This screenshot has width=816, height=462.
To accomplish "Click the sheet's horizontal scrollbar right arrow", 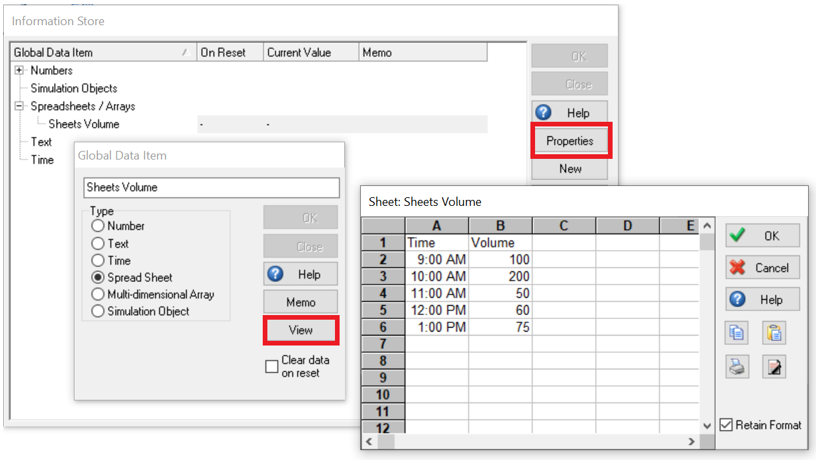I will tap(692, 441).
